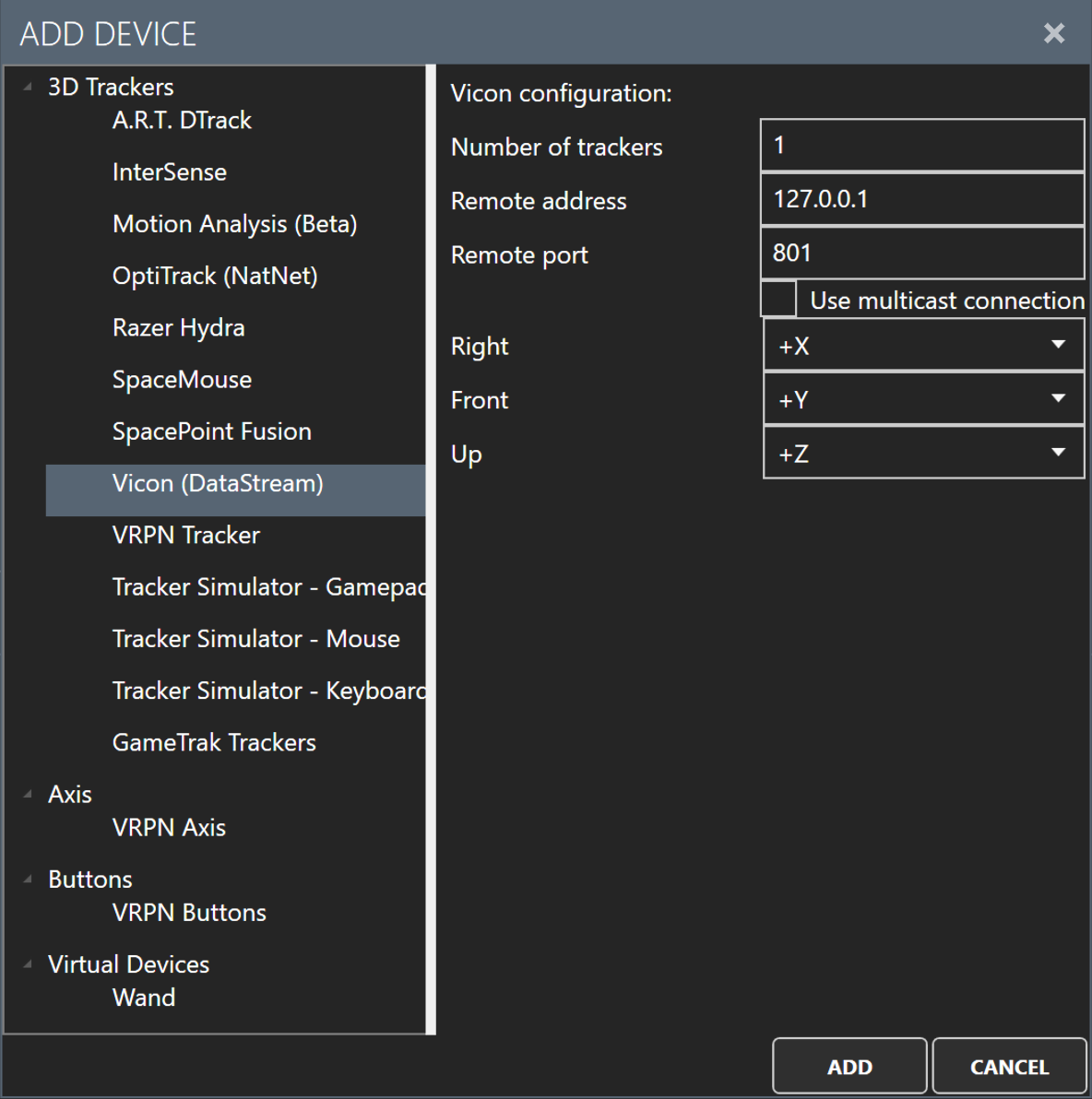The height and width of the screenshot is (1099, 1092).
Task: Open the Front axis dropdown
Action: (x=923, y=399)
